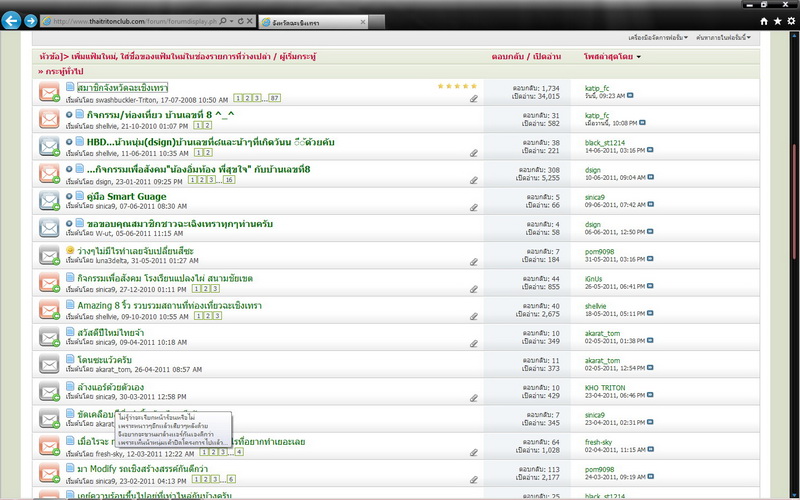This screenshot has height=500, width=800.
Task: Open last poster profile pom9098 31-05-2011
Action: pos(599,252)
